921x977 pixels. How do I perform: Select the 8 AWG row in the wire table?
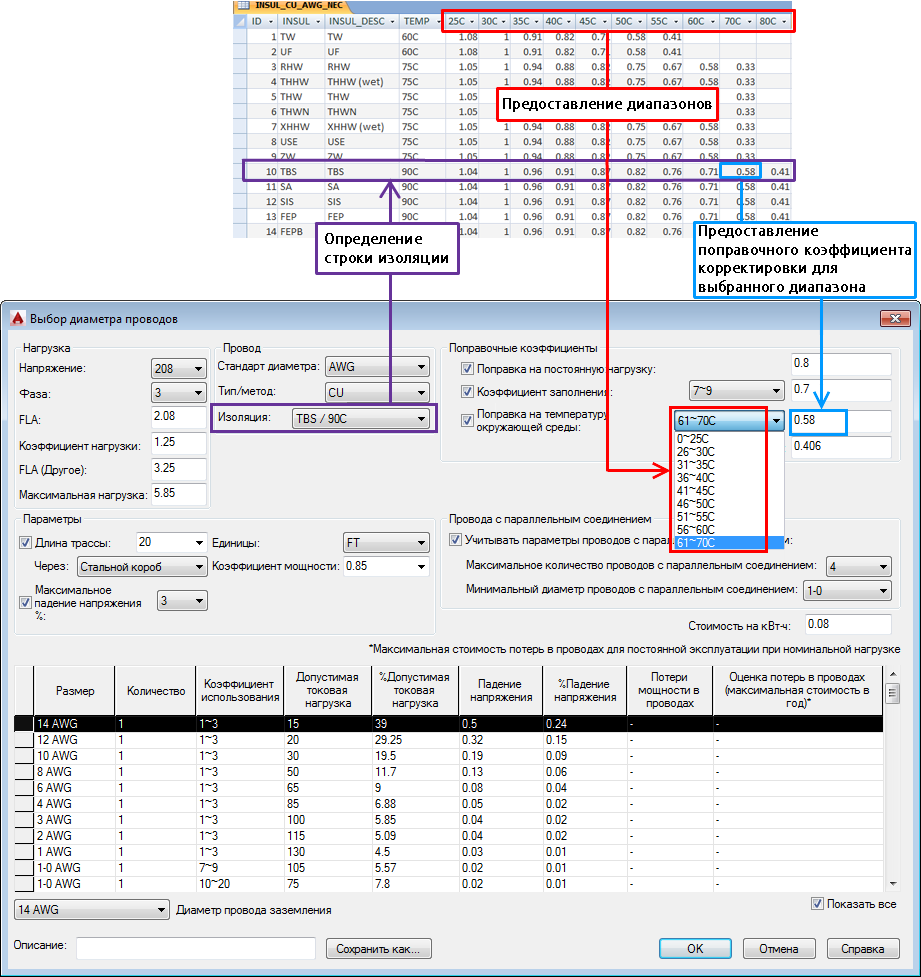[x=449, y=771]
